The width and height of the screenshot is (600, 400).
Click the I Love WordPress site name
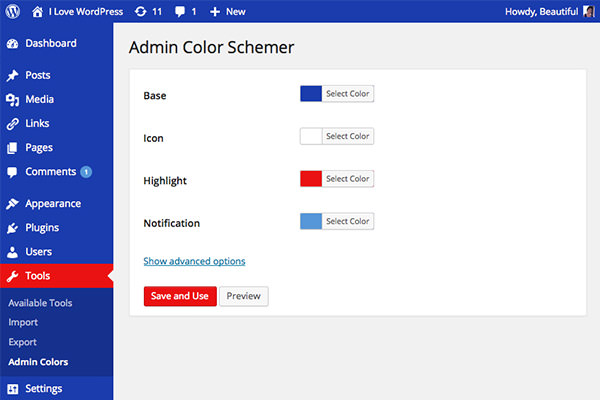(86, 12)
